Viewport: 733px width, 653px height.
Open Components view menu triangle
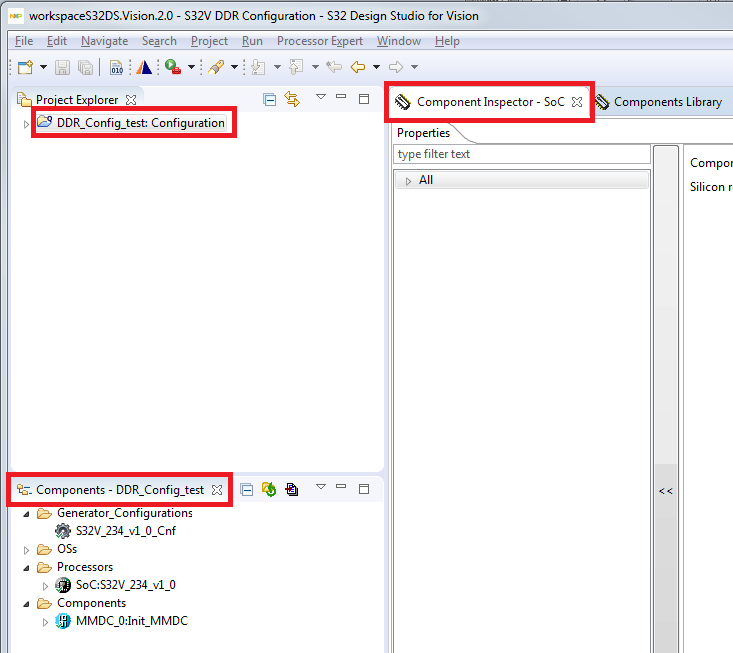coord(321,487)
